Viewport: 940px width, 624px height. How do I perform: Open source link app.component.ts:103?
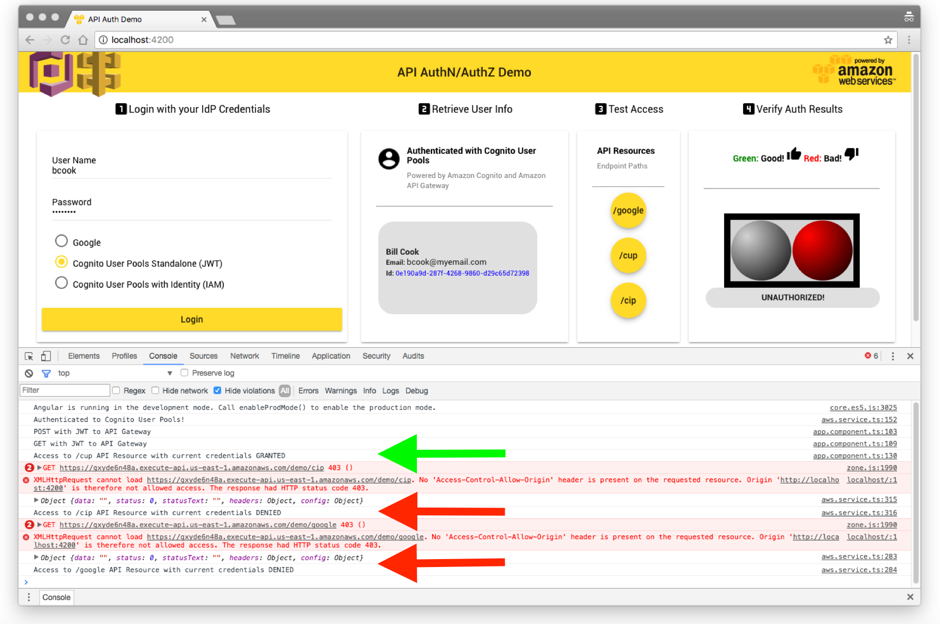[855, 432]
